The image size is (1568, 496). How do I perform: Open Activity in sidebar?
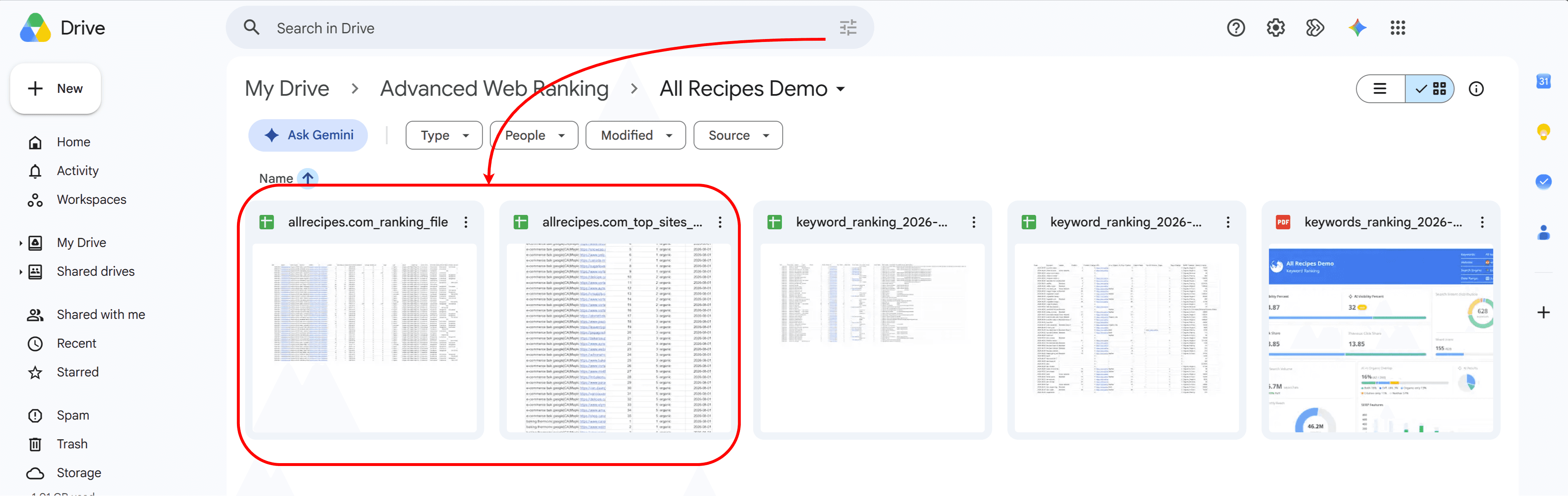(x=77, y=171)
